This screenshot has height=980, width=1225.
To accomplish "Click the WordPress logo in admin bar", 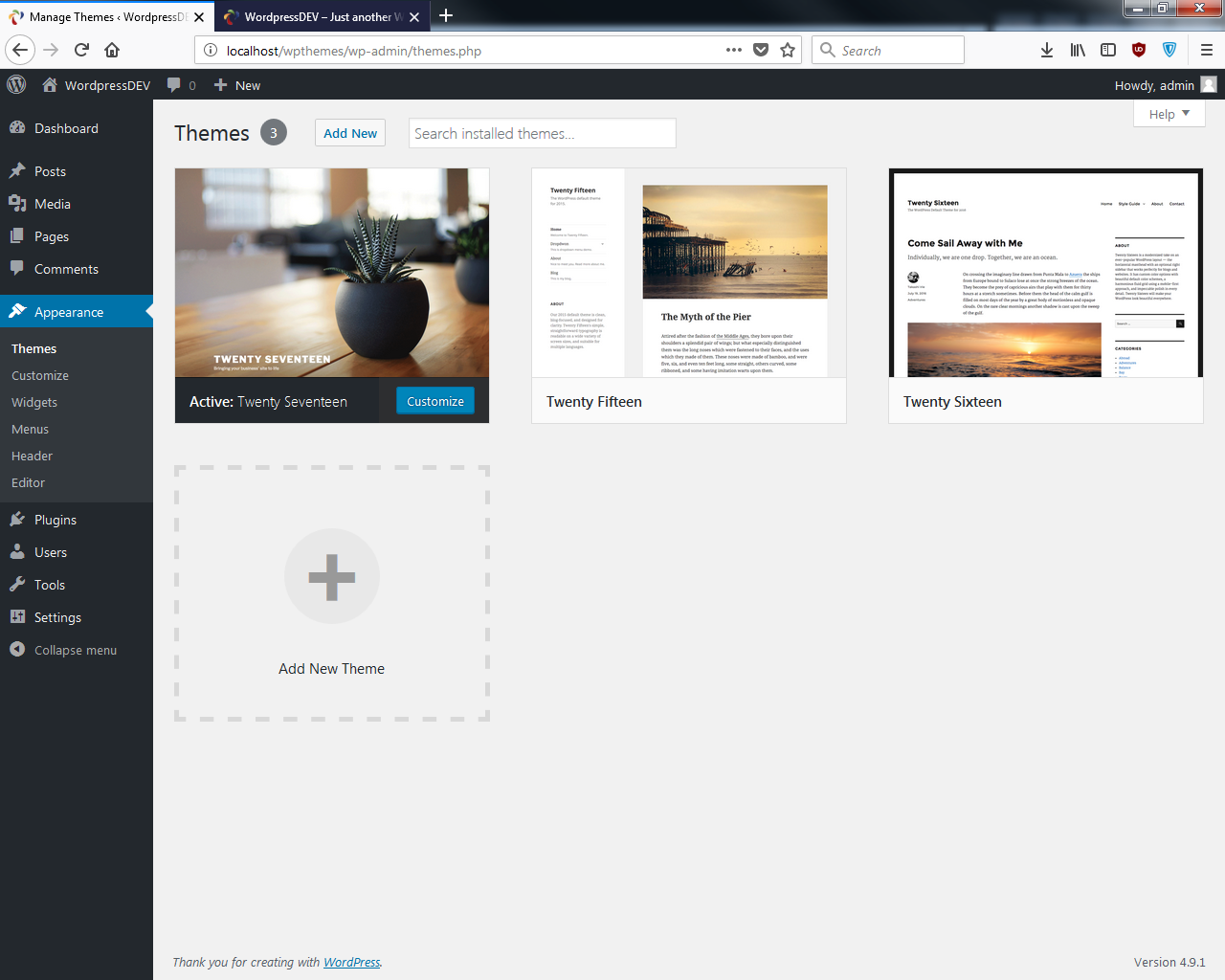I will (16, 84).
